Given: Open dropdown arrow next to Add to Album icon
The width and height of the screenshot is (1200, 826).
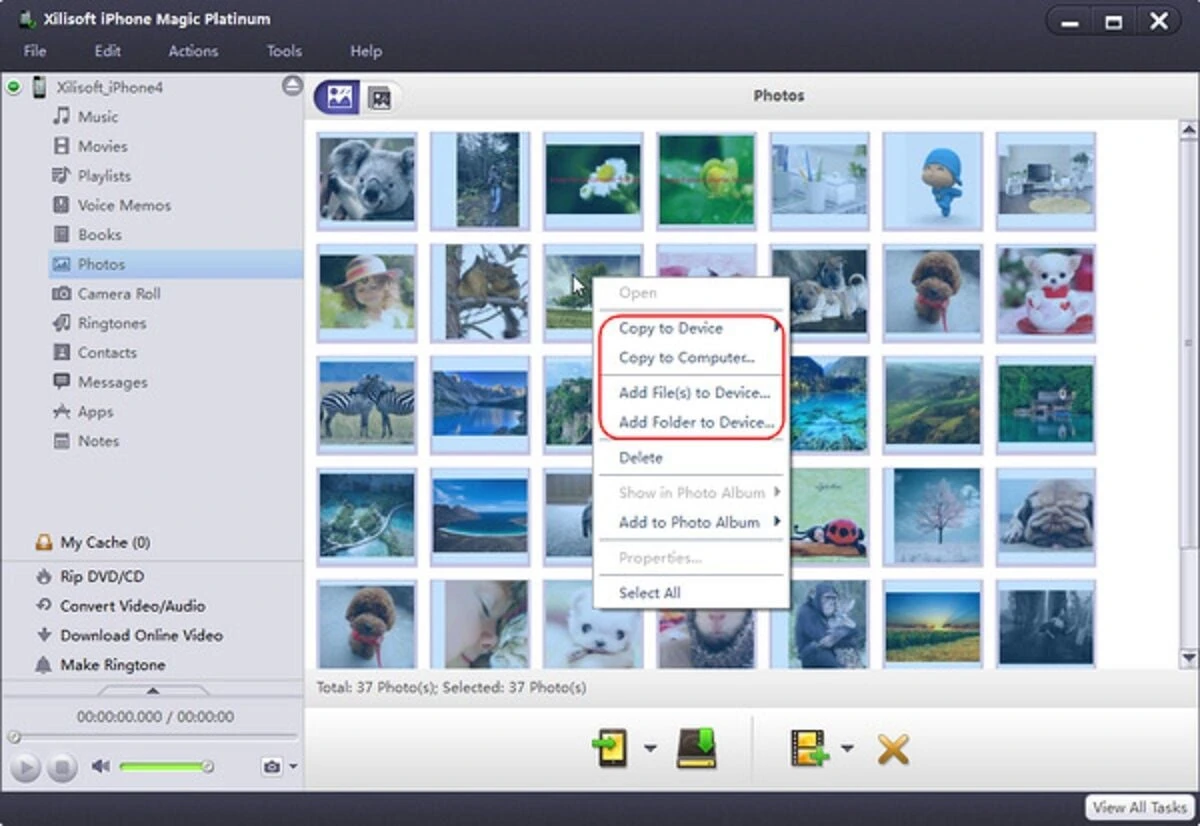Looking at the screenshot, I should (x=847, y=749).
